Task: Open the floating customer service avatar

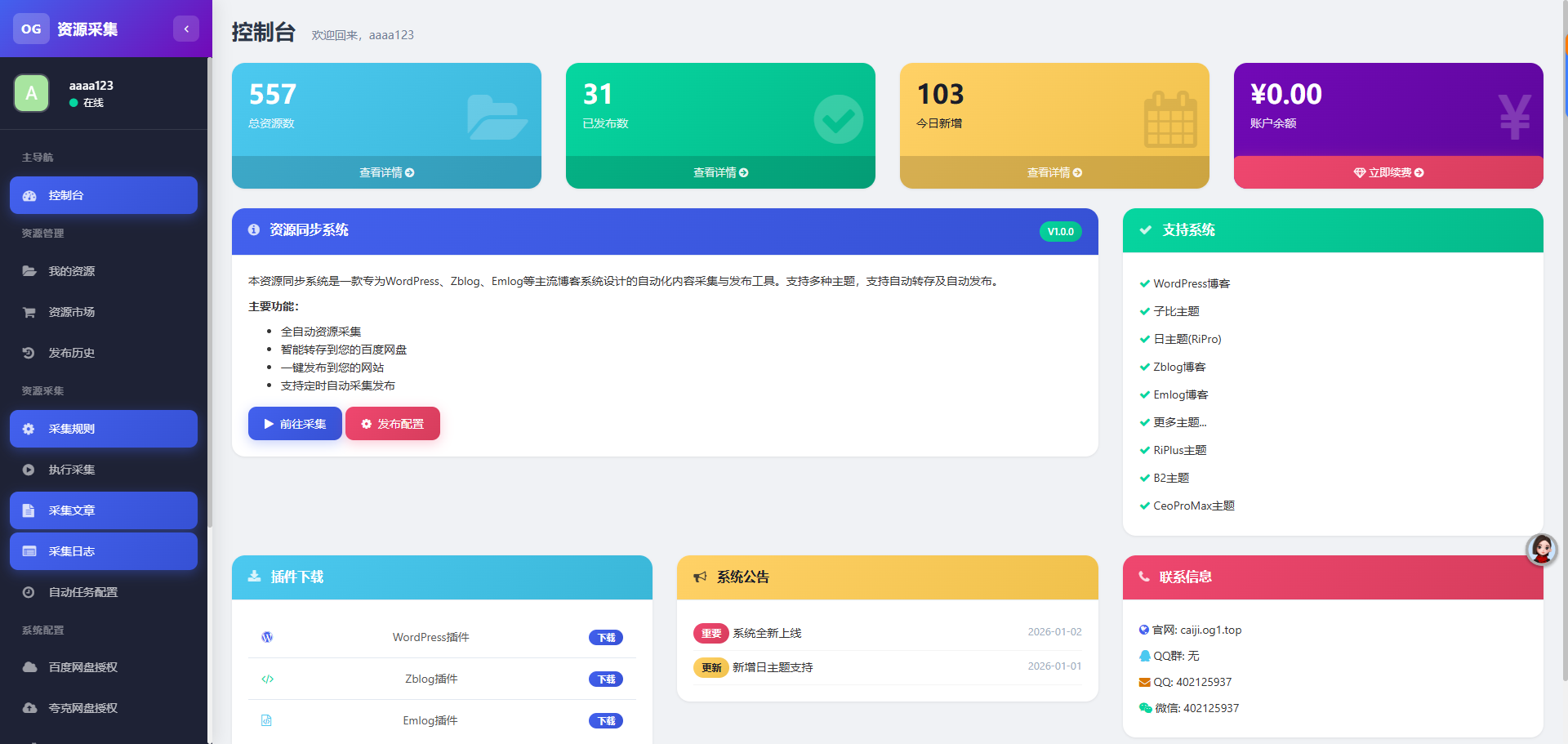Action: pyautogui.click(x=1542, y=550)
